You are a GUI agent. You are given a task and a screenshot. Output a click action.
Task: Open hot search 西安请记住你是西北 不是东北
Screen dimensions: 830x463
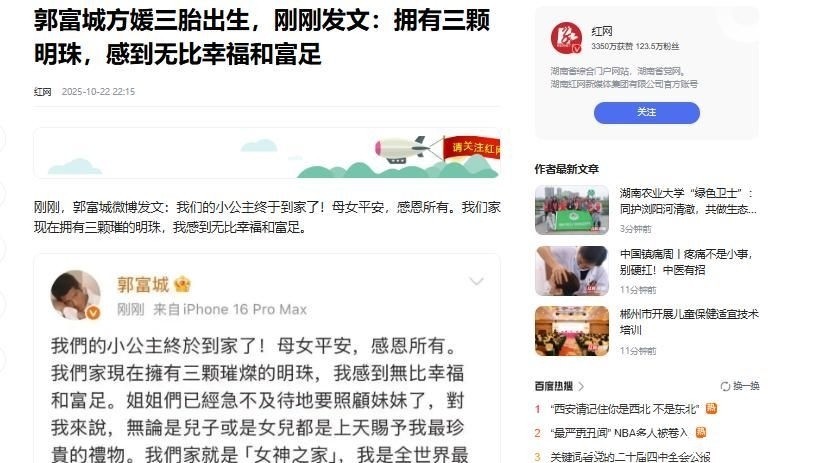tap(625, 409)
